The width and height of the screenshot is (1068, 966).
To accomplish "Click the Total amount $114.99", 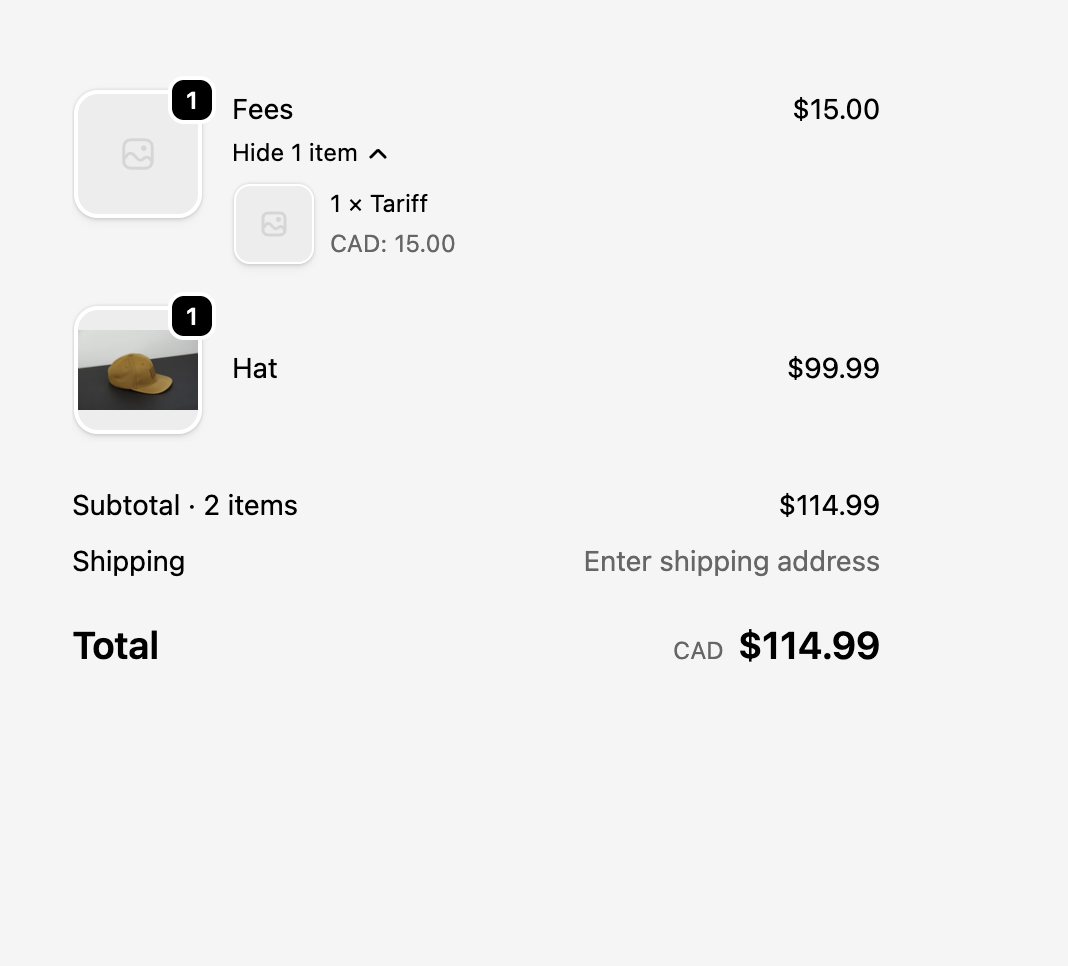I will 809,645.
